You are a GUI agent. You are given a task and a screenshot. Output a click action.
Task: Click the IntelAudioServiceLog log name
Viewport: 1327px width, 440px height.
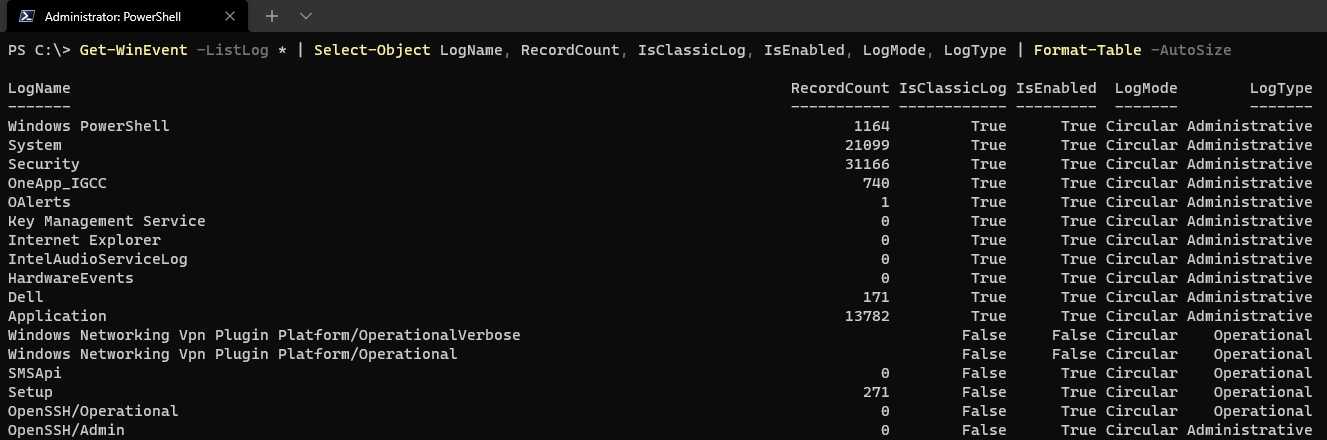98,259
